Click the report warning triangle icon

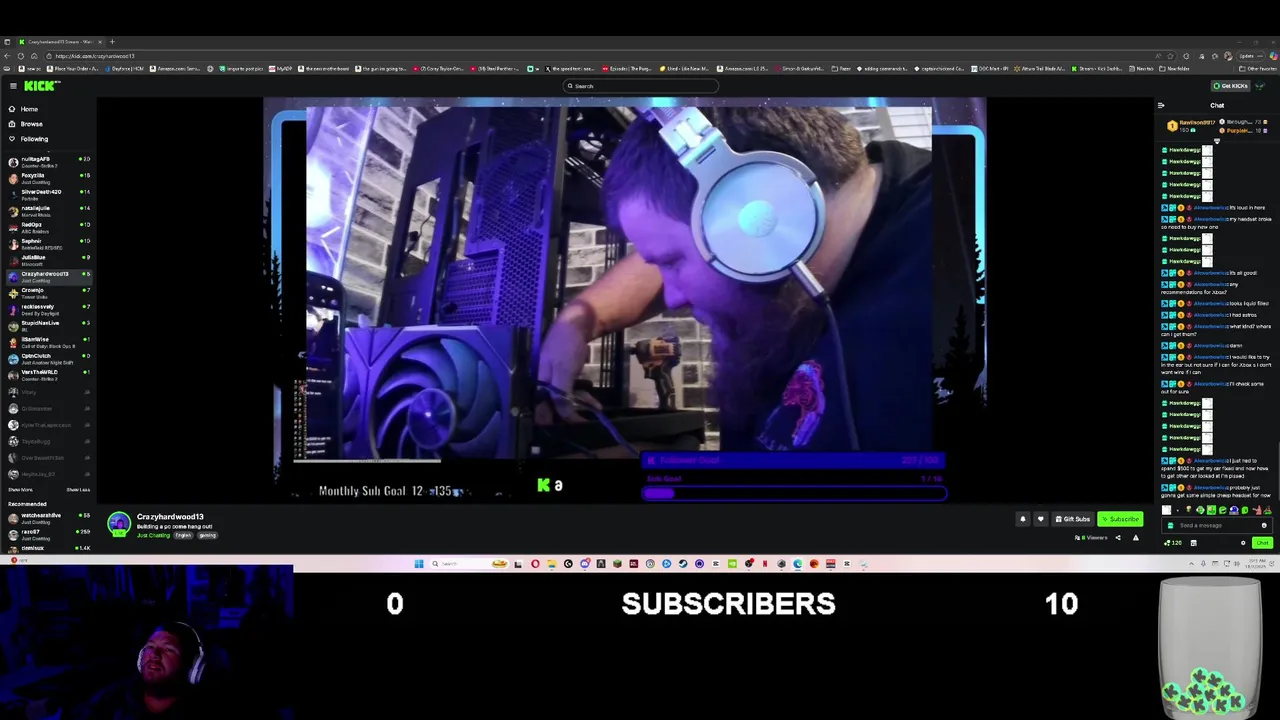(x=1135, y=538)
